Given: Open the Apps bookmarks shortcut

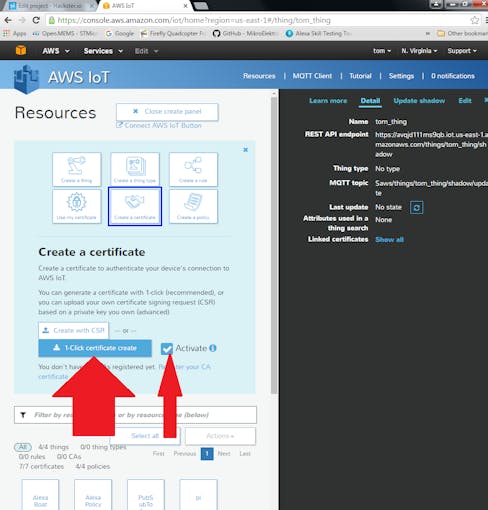Looking at the screenshot, I should tap(15, 34).
